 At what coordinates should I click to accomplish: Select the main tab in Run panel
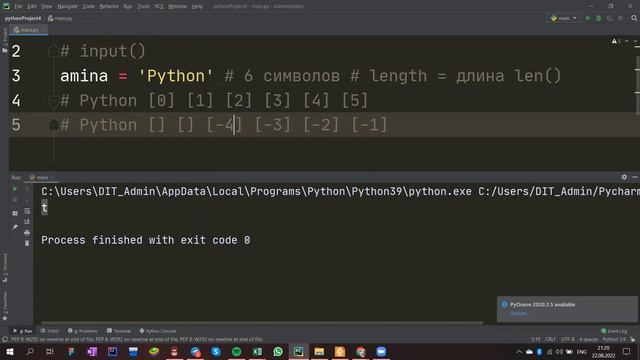42,178
